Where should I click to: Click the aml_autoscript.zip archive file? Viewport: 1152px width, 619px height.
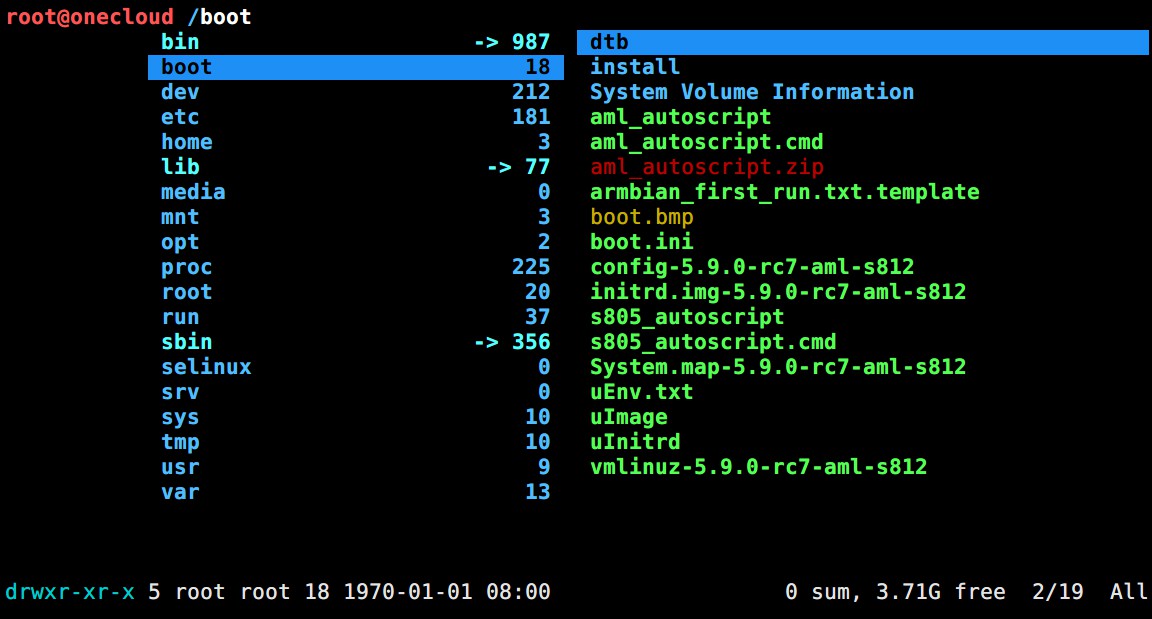[x=706, y=167]
